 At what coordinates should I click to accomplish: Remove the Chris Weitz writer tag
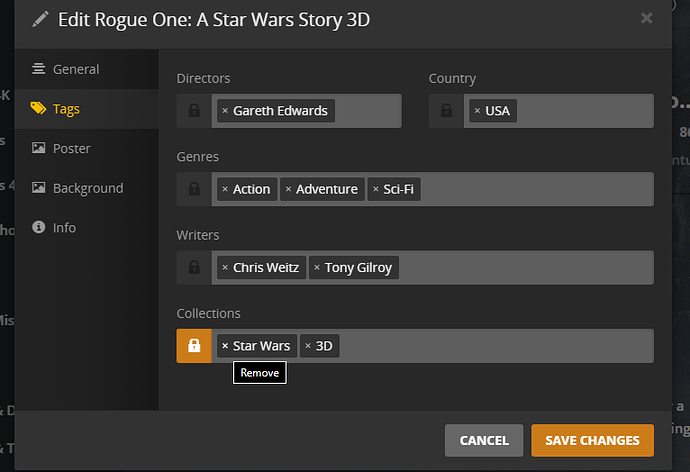pos(225,268)
